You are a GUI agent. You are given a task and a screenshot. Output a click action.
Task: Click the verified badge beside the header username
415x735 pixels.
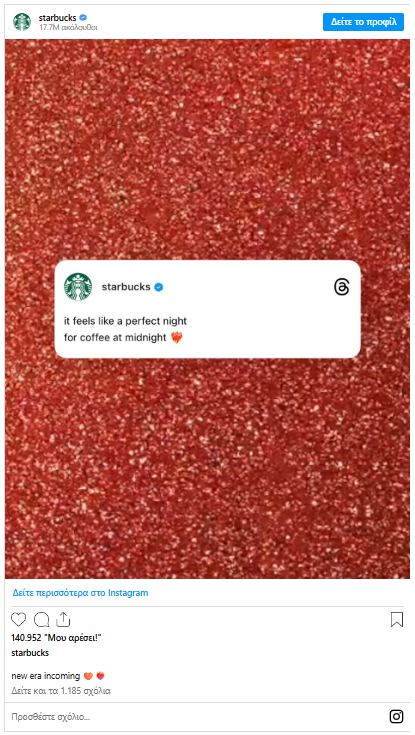tap(83, 18)
